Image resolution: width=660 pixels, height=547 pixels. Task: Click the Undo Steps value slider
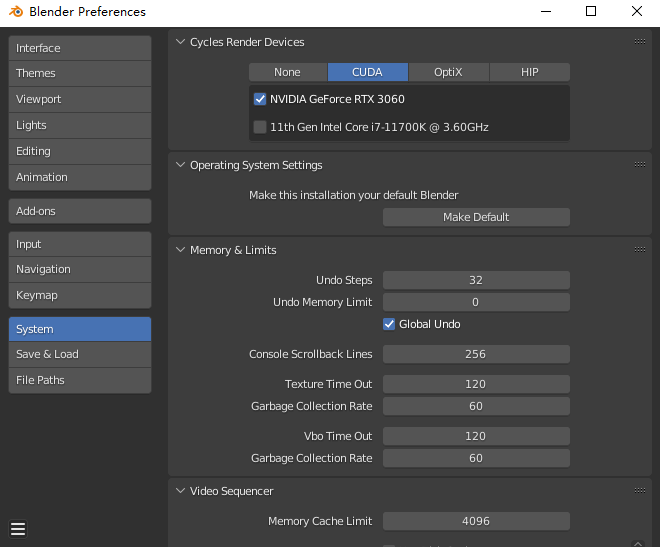(476, 280)
